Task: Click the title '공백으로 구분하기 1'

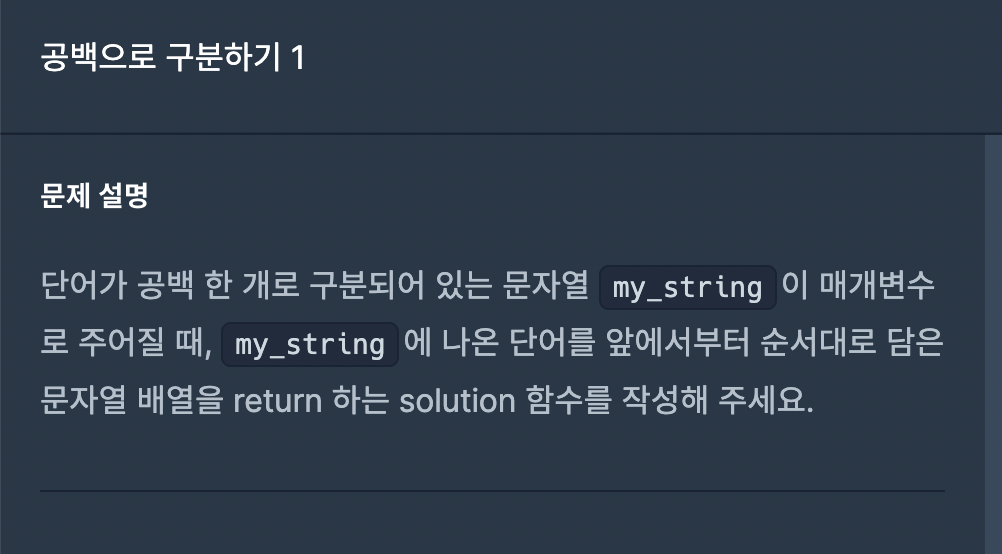Action: click(173, 58)
